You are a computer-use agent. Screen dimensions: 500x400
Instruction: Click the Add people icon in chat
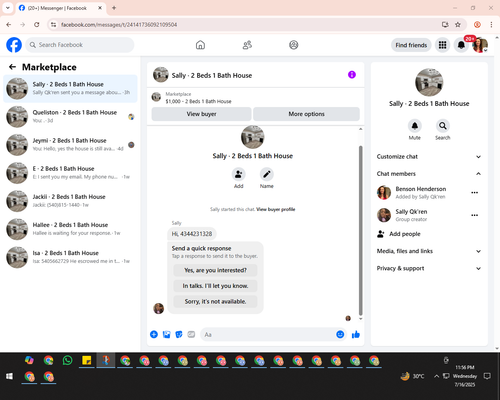[239, 174]
